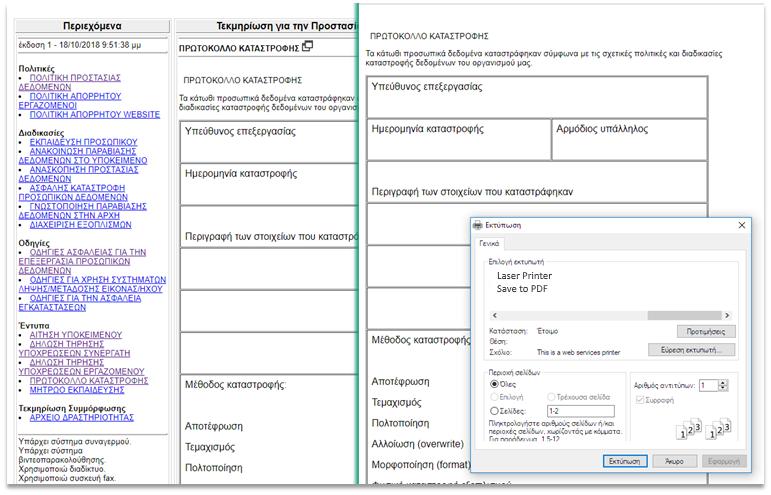Viewport: 771px width, 495px height.
Task: Open ΔΗΛΩΣΗ ΤΗΡΗΣΗΣ ΥΠΟΧΡΕΩΣΕΩΝ ΕΡΓΑΖΟΜΕΝΟΥ link
Action: 81,367
